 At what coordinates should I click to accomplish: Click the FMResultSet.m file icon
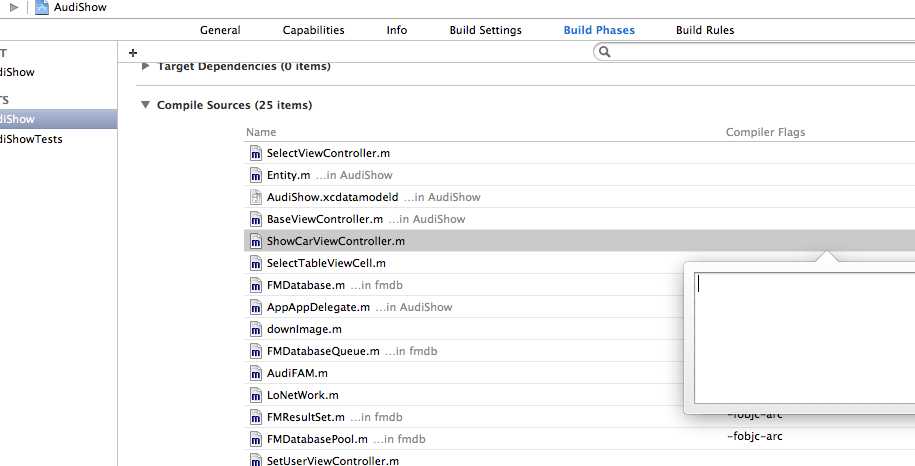pos(256,418)
